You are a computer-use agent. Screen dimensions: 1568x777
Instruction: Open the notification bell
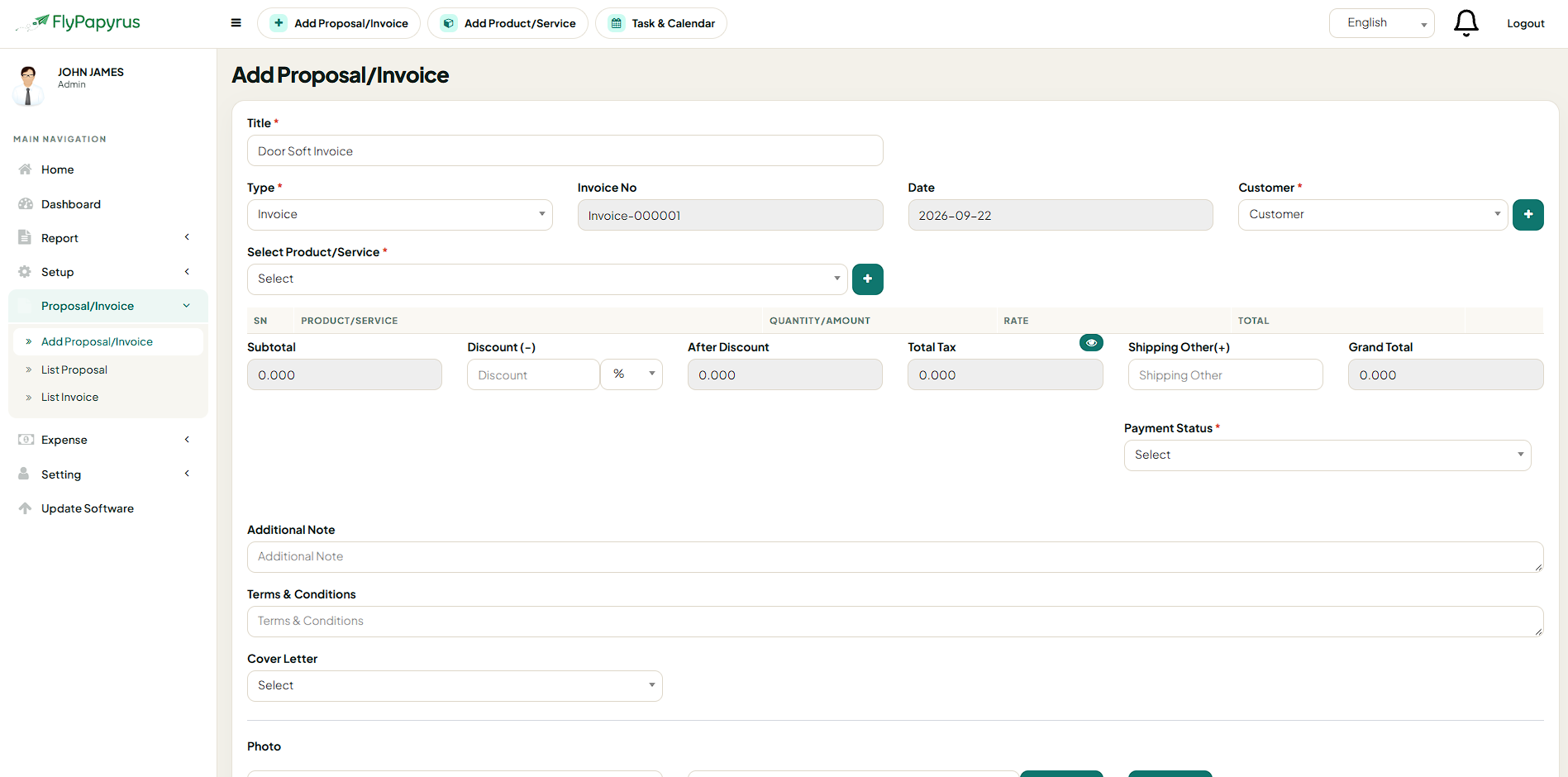pyautogui.click(x=1466, y=23)
